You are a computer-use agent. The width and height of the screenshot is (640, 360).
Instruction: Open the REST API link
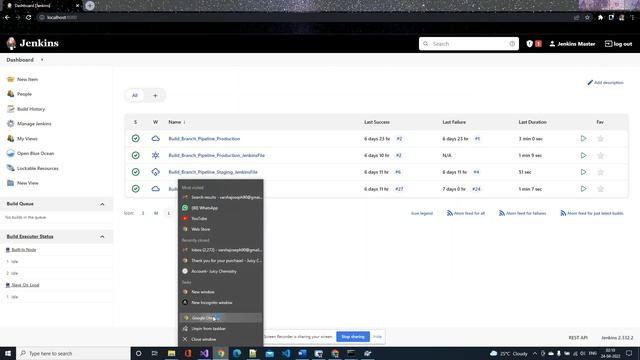coord(578,338)
